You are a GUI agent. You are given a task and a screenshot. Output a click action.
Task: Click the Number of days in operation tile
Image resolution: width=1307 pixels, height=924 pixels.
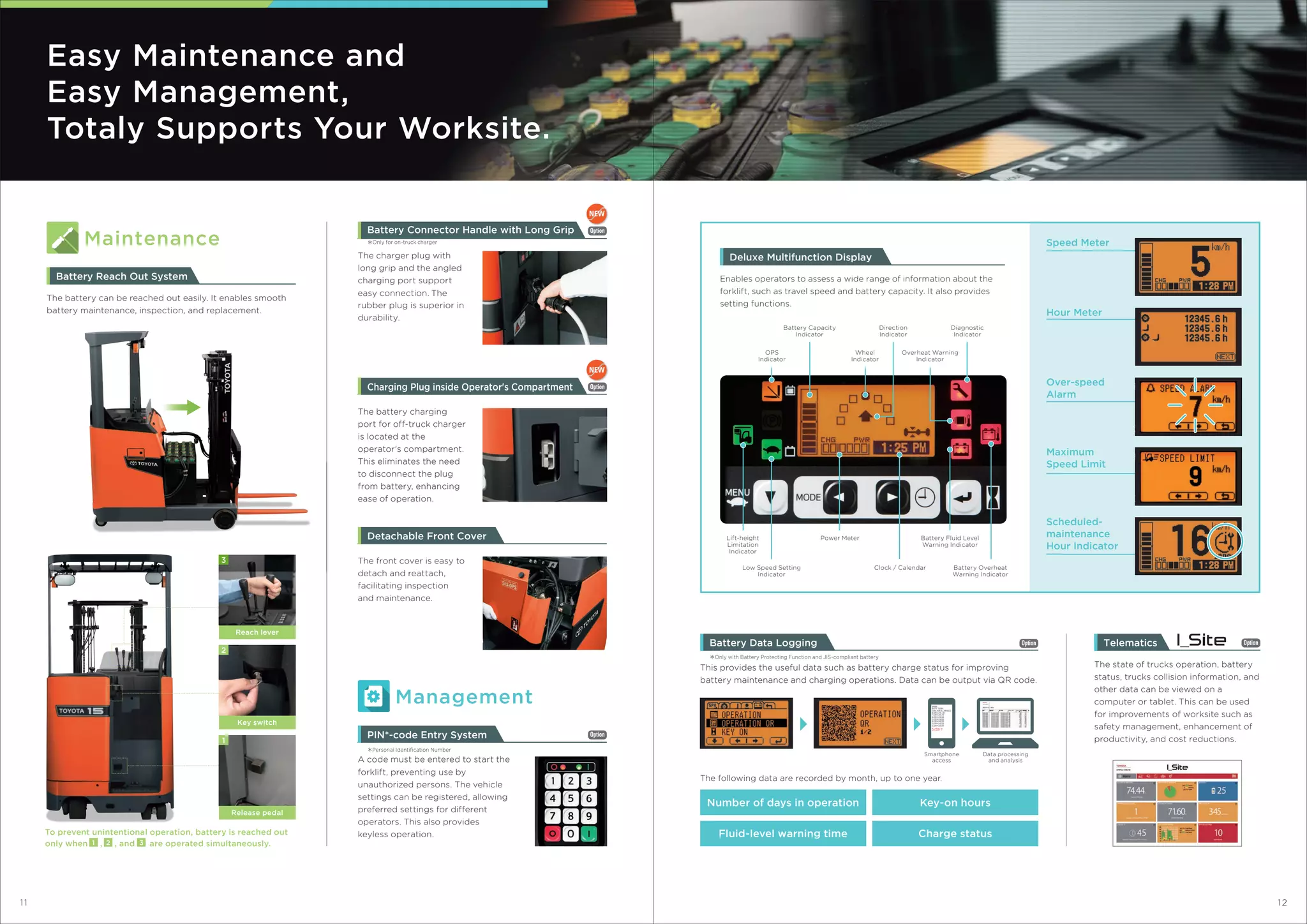coord(782,802)
